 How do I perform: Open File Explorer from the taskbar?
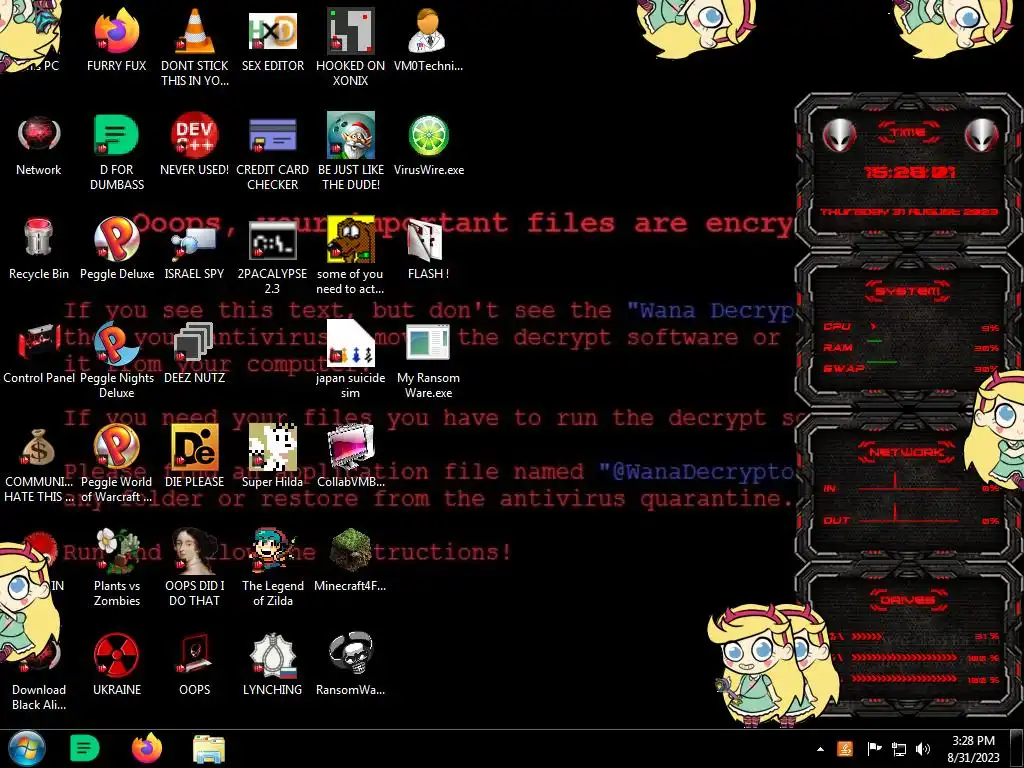click(209, 749)
